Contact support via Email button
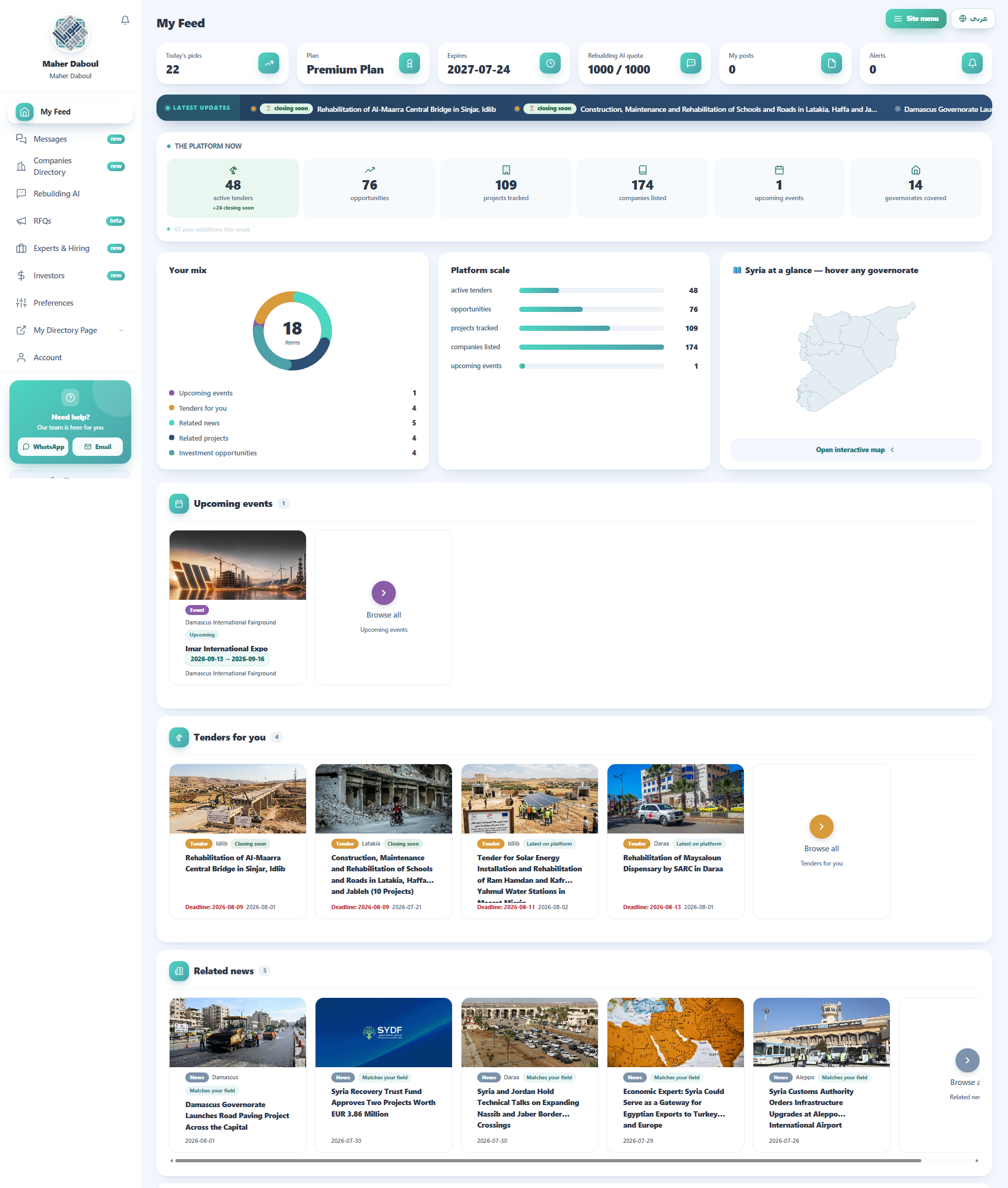 coord(98,447)
